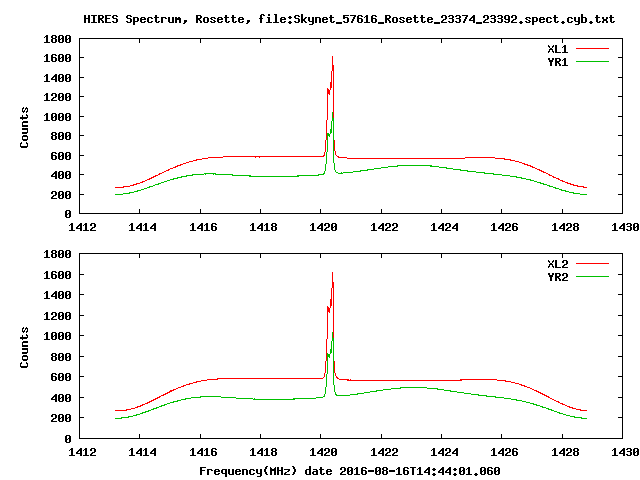Click the 1600 y-axis label on top plot
Image resolution: width=640 pixels, height=480 pixels.
pos(57,58)
